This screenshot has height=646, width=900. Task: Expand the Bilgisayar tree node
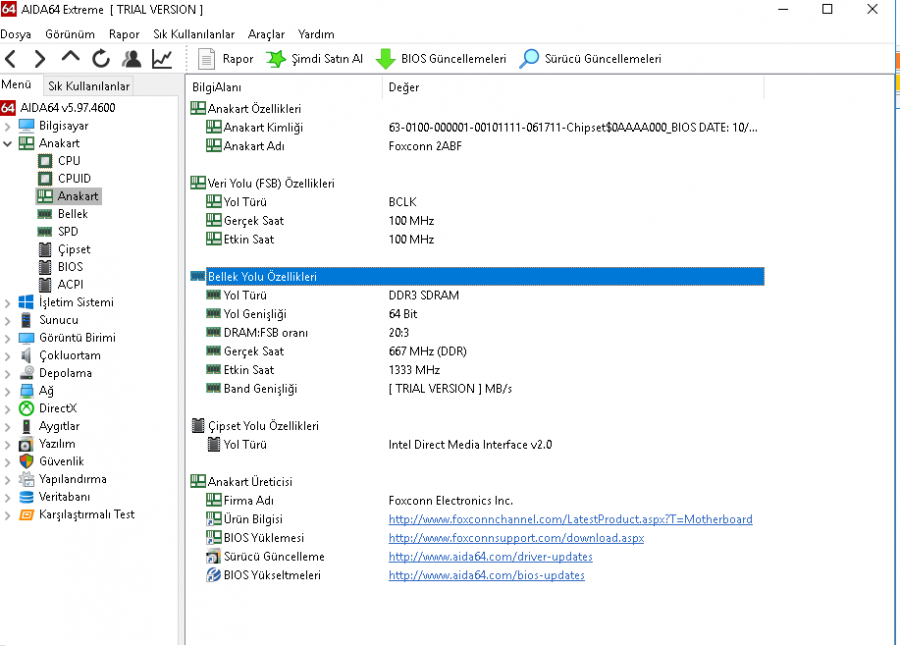(7, 126)
